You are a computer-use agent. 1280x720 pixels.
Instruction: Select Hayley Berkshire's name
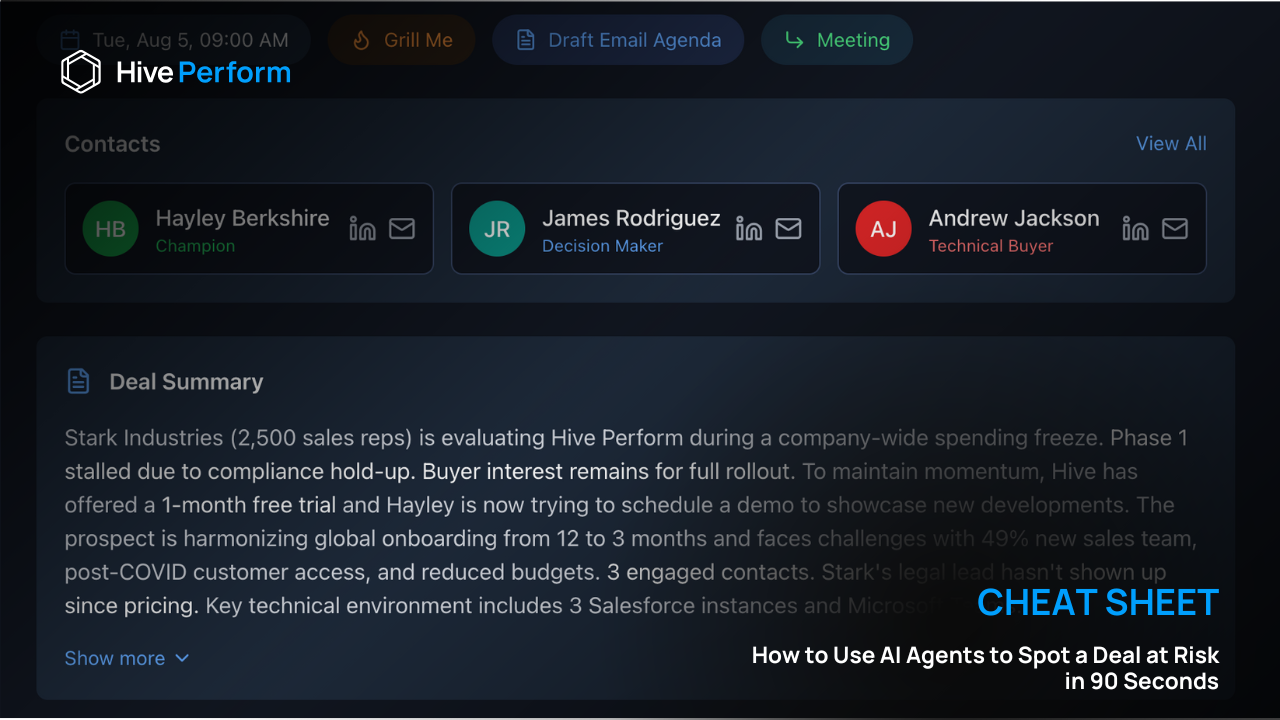click(x=242, y=218)
